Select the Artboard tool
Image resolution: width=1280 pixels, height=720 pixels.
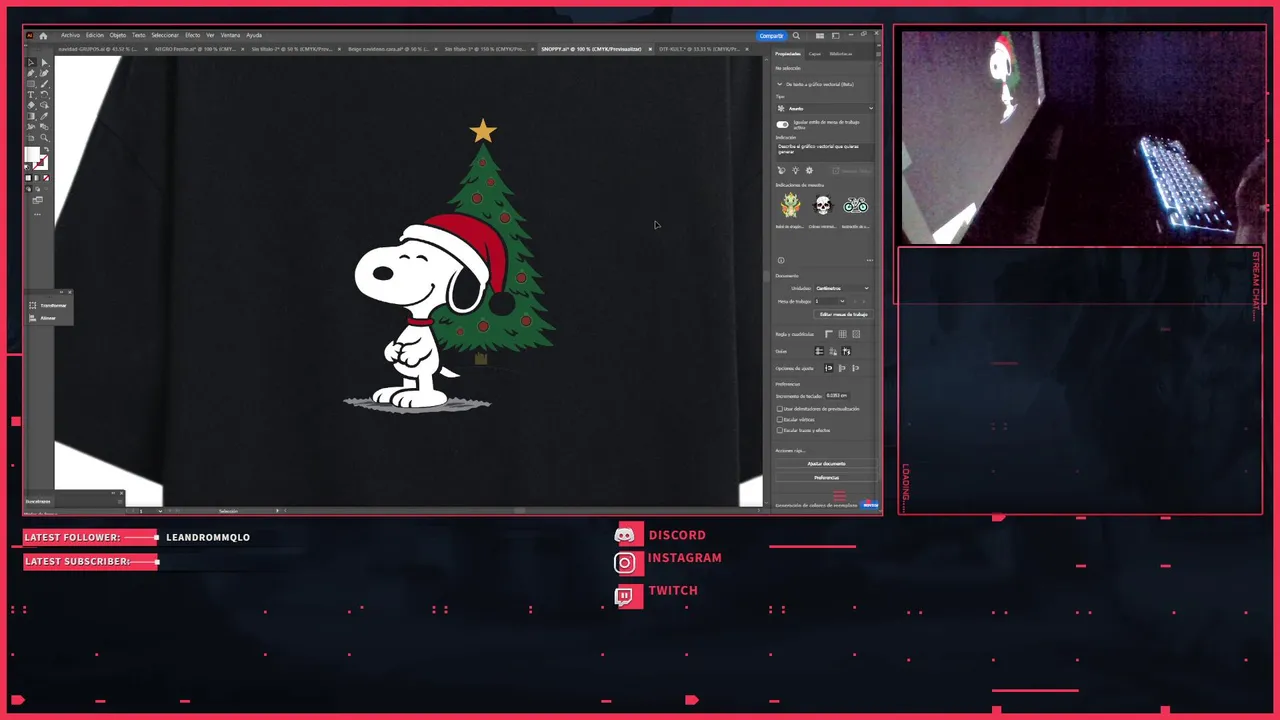[x=30, y=138]
